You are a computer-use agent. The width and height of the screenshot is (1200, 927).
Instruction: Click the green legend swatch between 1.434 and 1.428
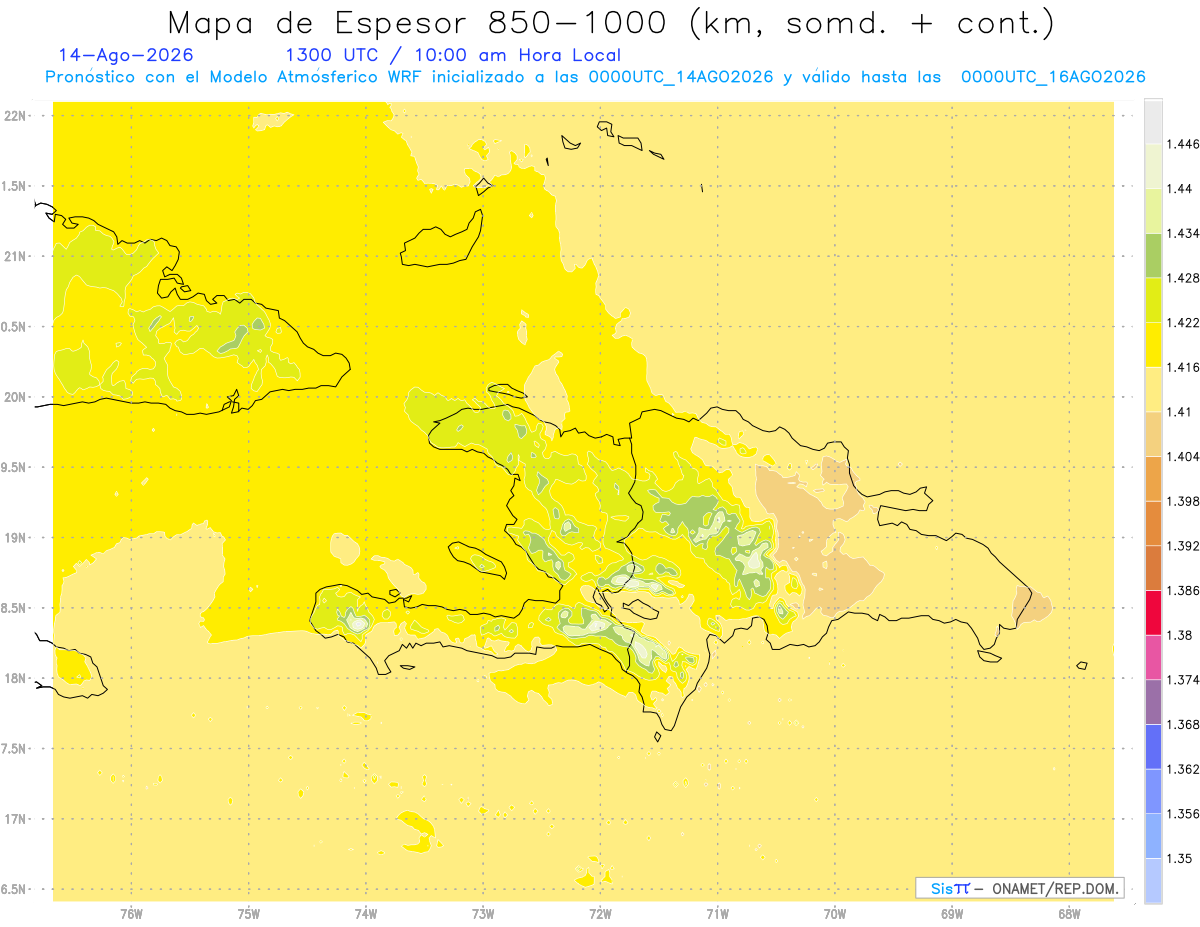(x=1153, y=255)
